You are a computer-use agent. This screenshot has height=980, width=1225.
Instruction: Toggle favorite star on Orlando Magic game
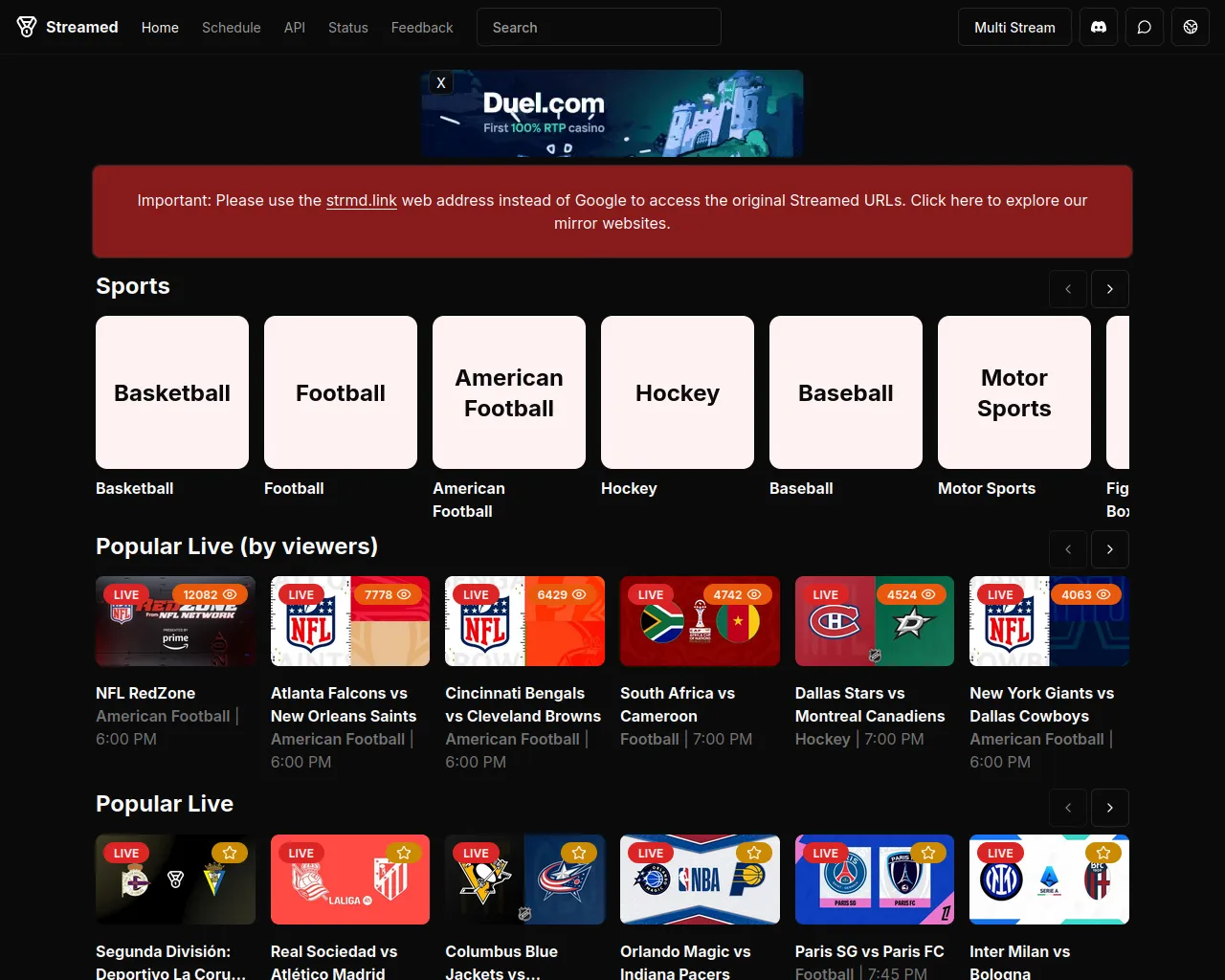pyautogui.click(x=754, y=853)
